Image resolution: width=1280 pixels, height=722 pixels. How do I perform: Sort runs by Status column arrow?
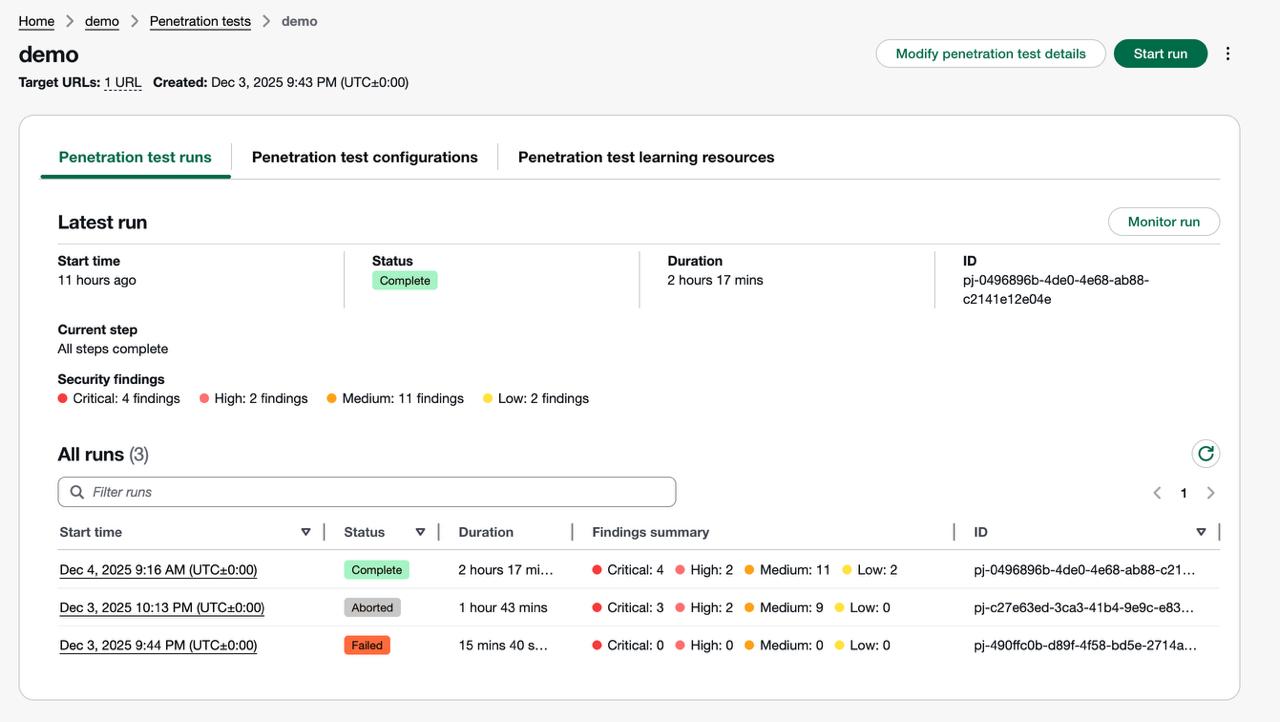coord(420,532)
